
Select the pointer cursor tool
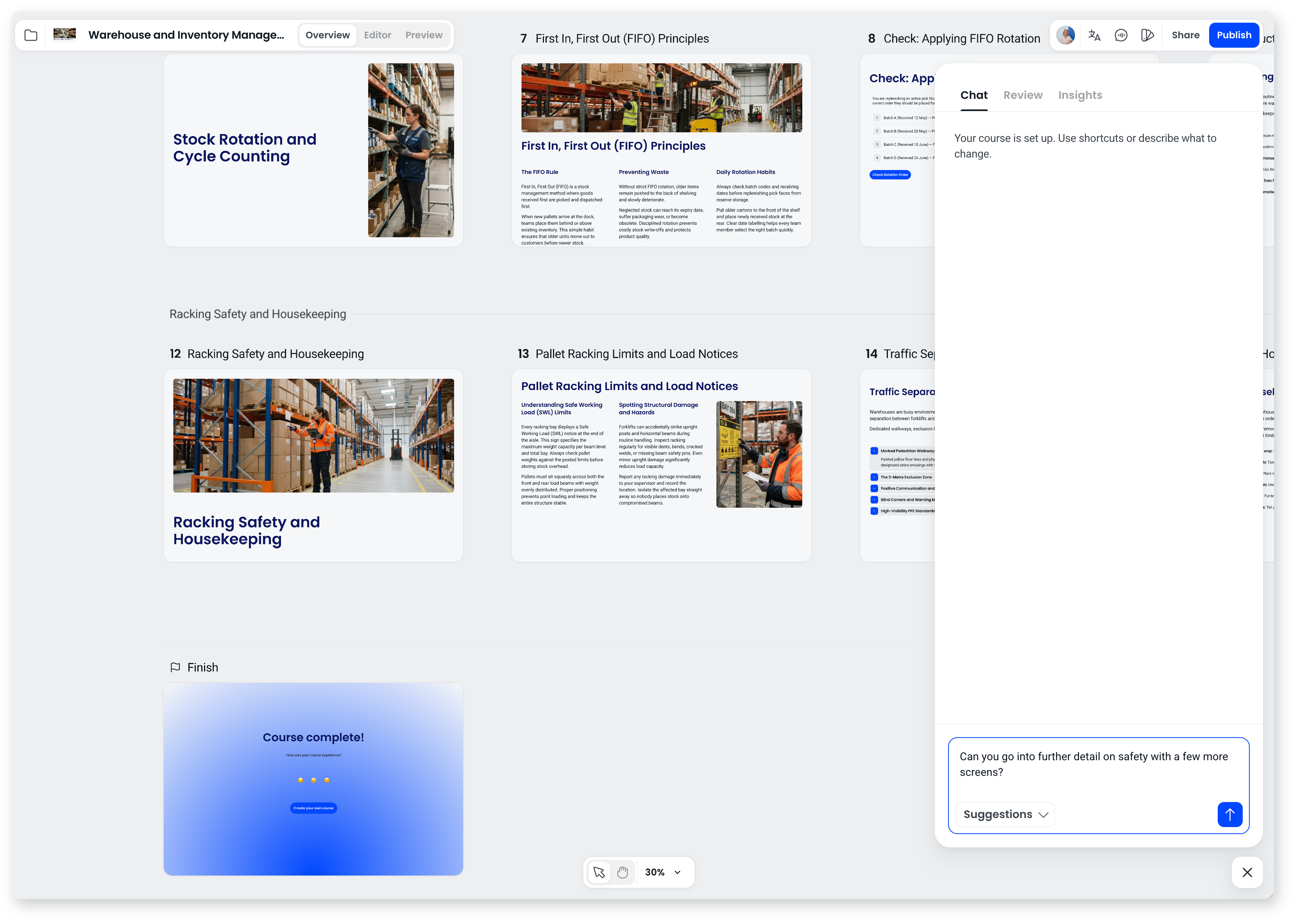[x=599, y=872]
